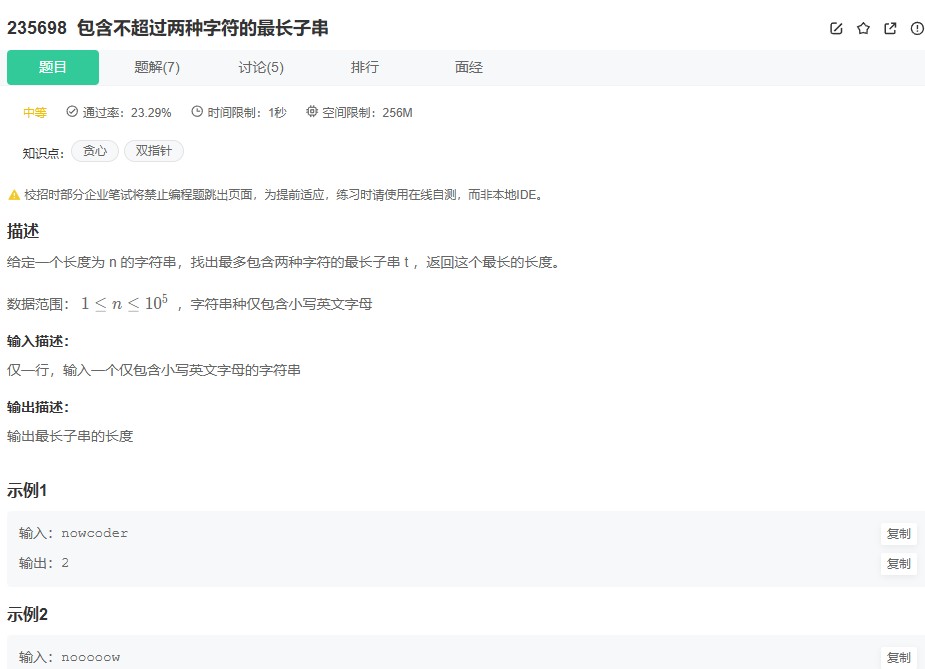This screenshot has width=925, height=669.
Task: Click the IDE warning notice text
Action: pyautogui.click(x=284, y=195)
